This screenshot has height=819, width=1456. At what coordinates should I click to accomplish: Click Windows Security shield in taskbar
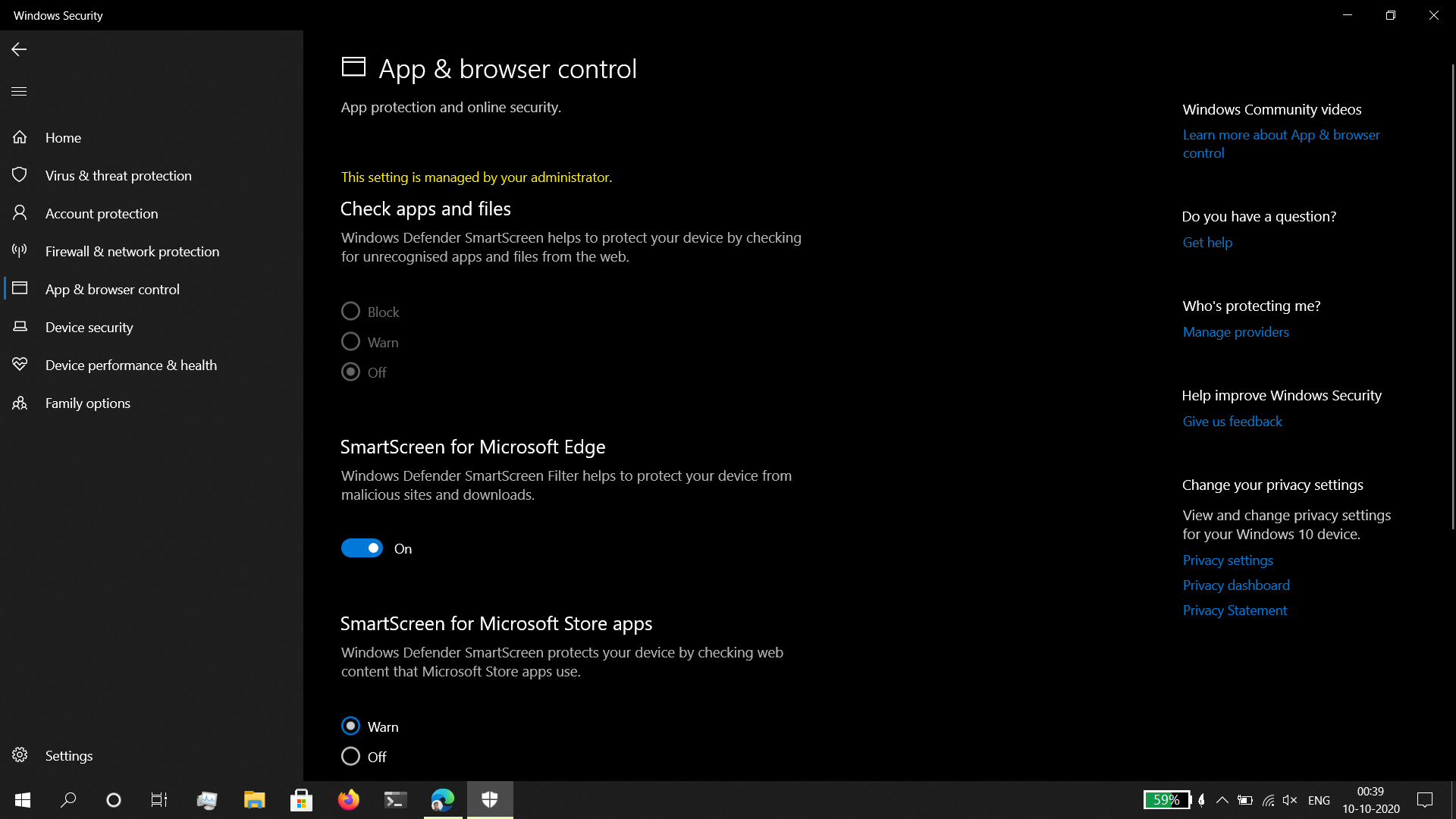click(x=490, y=800)
